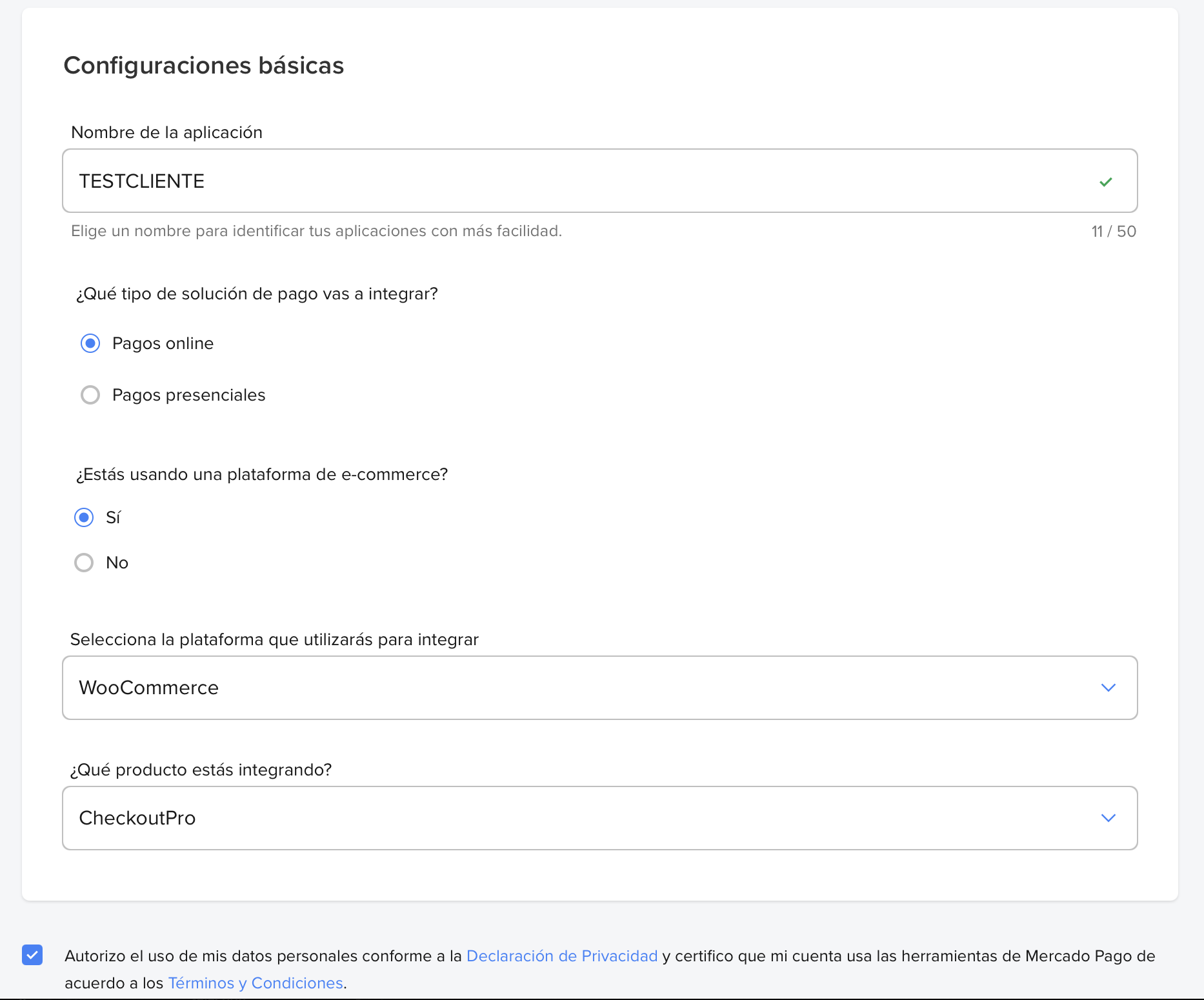The height and width of the screenshot is (1000, 1204).
Task: Click the 11 / 50 character counter
Action: pos(1113,232)
